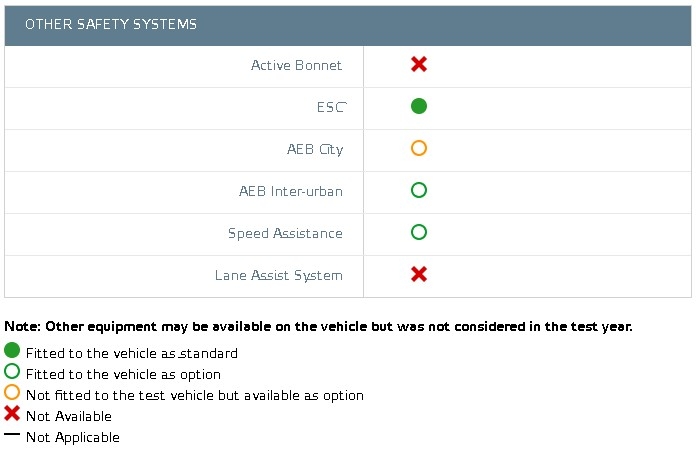This screenshot has height=458, width=696.
Task: Click the orange ring legend icon
Action: click(x=12, y=392)
